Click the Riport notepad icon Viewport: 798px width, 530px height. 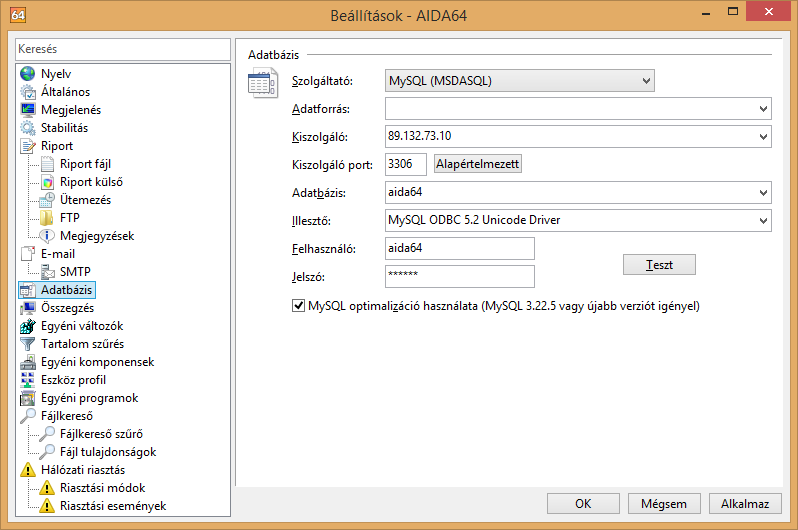point(27,146)
